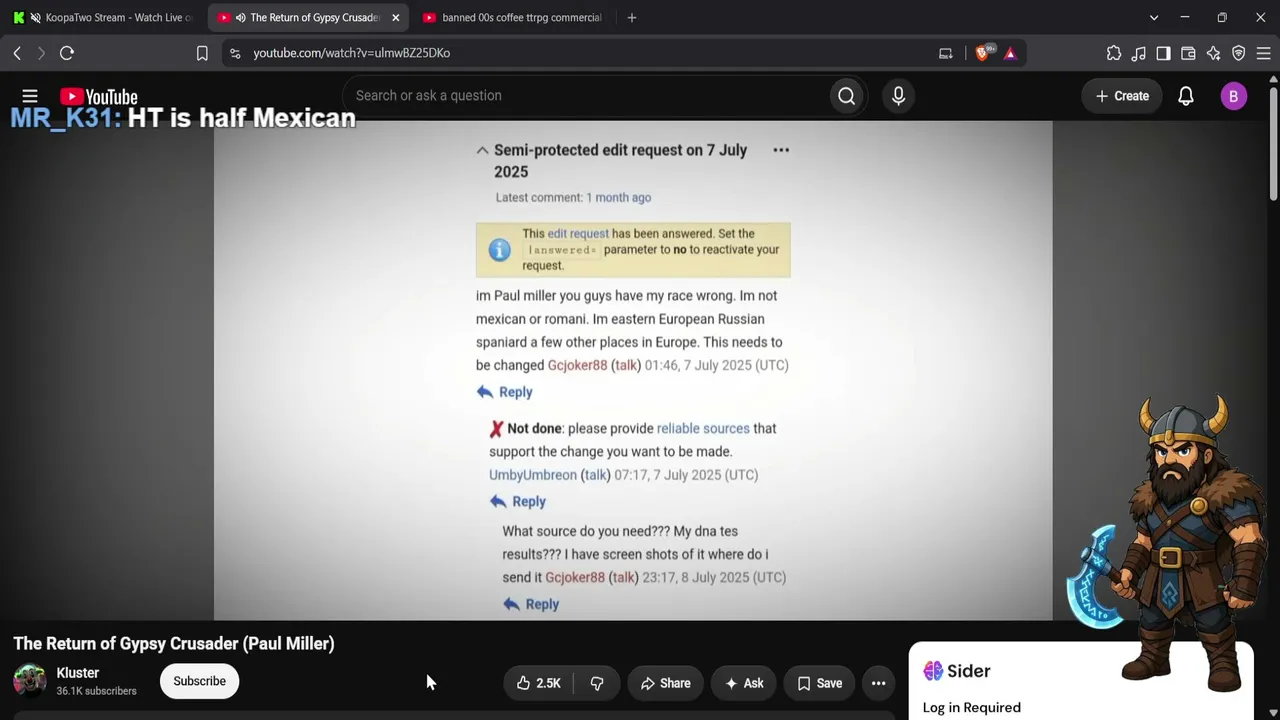Switch to banned 00s coffee ttrpg tab
The width and height of the screenshot is (1280, 720).
point(513,18)
